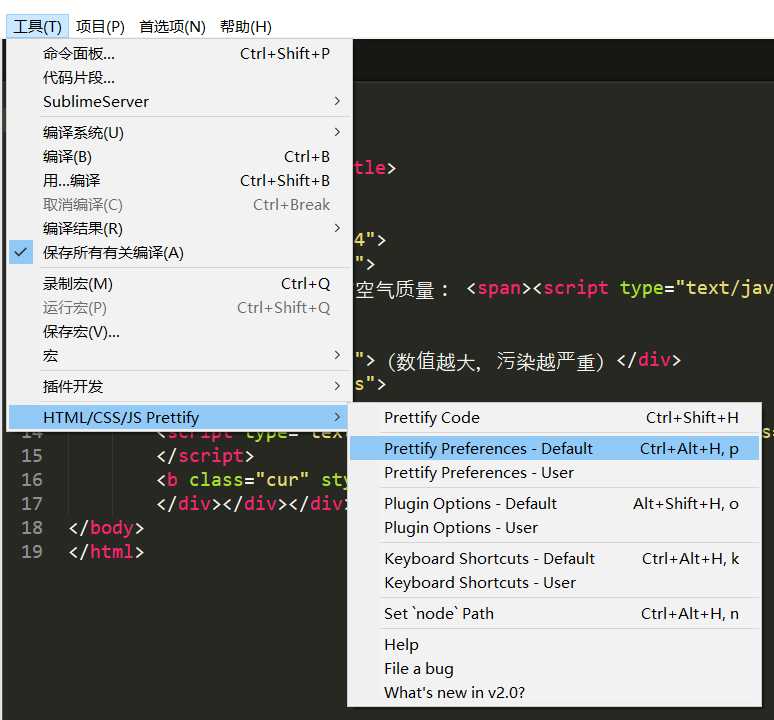
Task: Open HTML/CSS/JS Prettify submenu
Action: 179,417
